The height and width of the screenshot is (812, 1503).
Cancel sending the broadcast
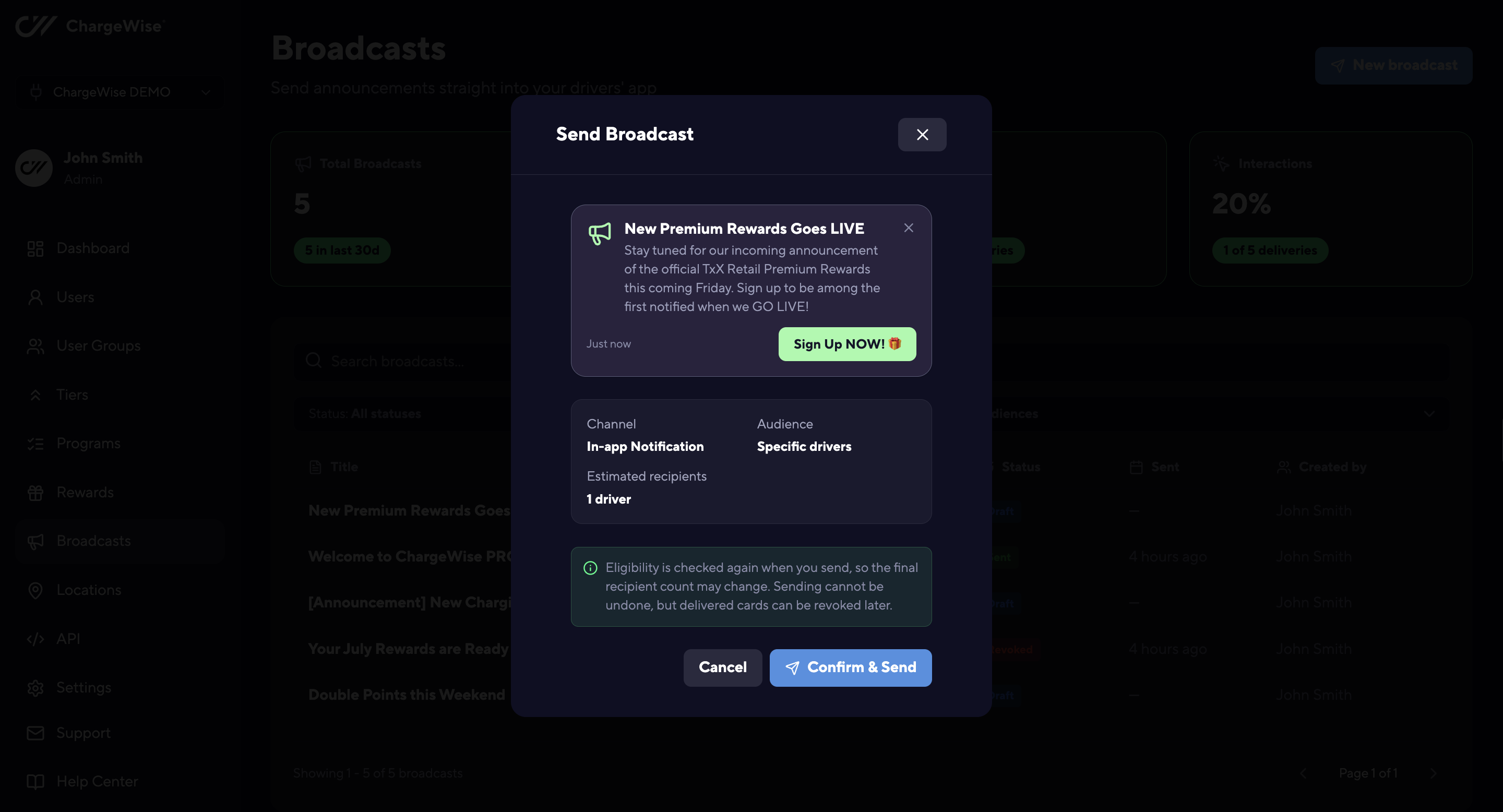[722, 667]
